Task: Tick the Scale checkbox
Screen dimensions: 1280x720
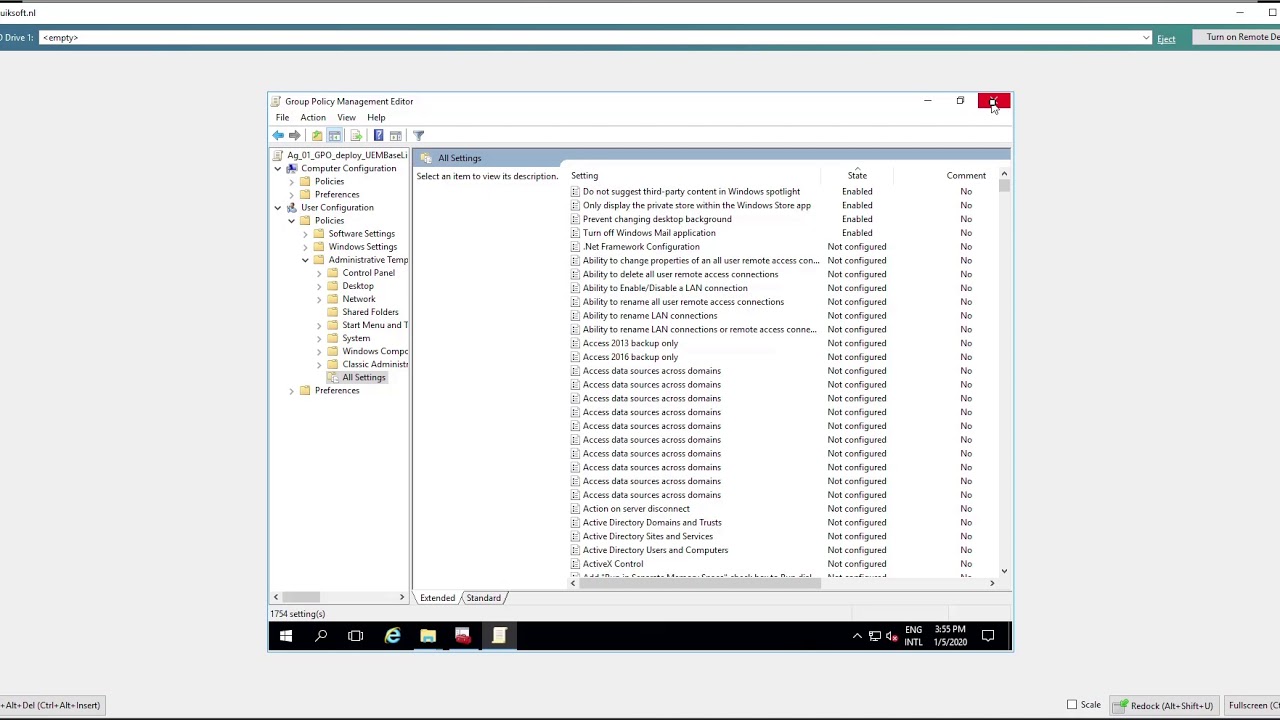Action: (1072, 705)
